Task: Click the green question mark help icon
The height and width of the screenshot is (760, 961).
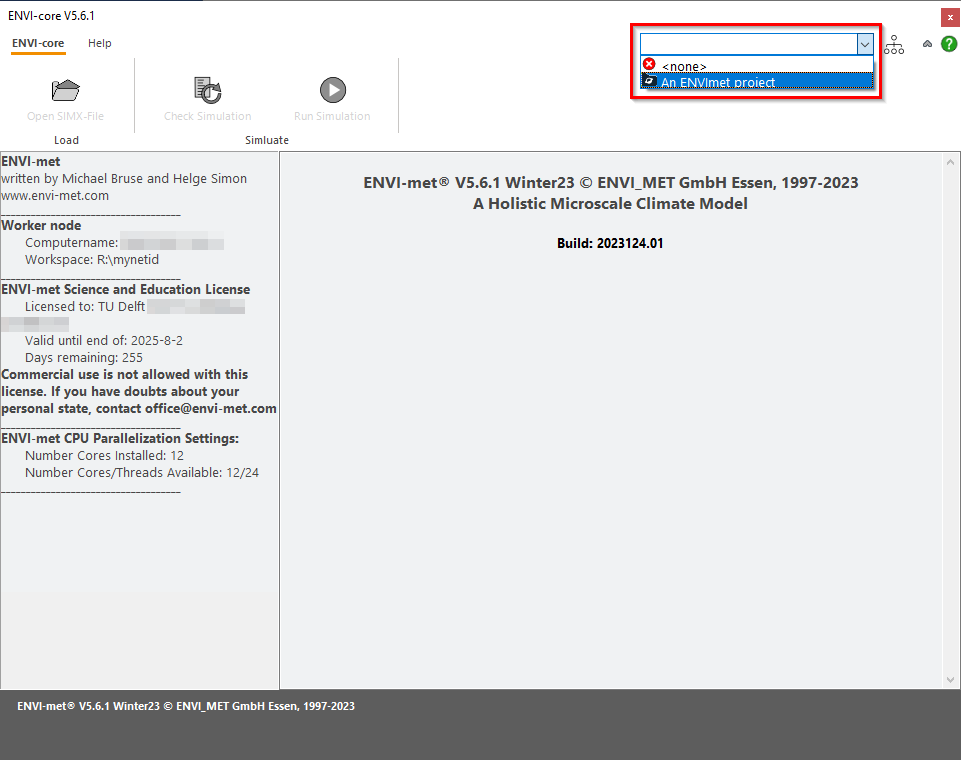Action: tap(949, 44)
